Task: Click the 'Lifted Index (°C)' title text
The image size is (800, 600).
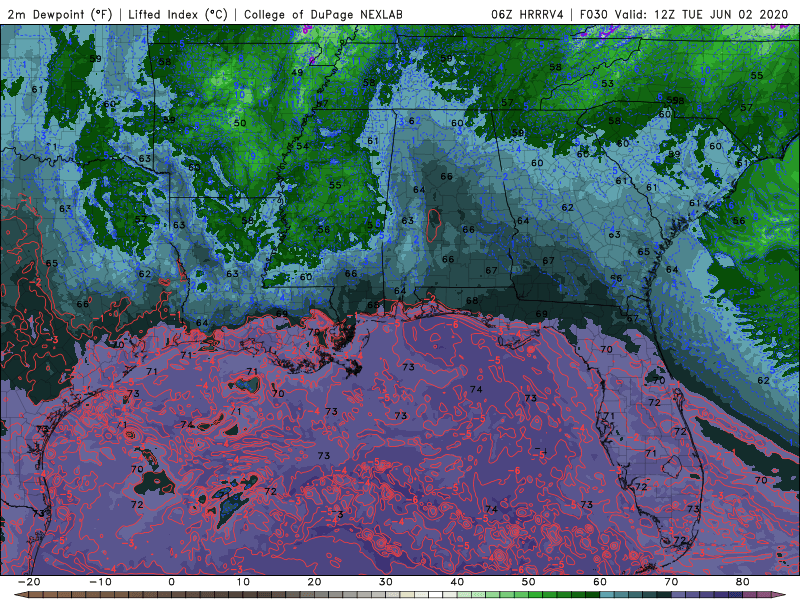Action: (x=178, y=15)
